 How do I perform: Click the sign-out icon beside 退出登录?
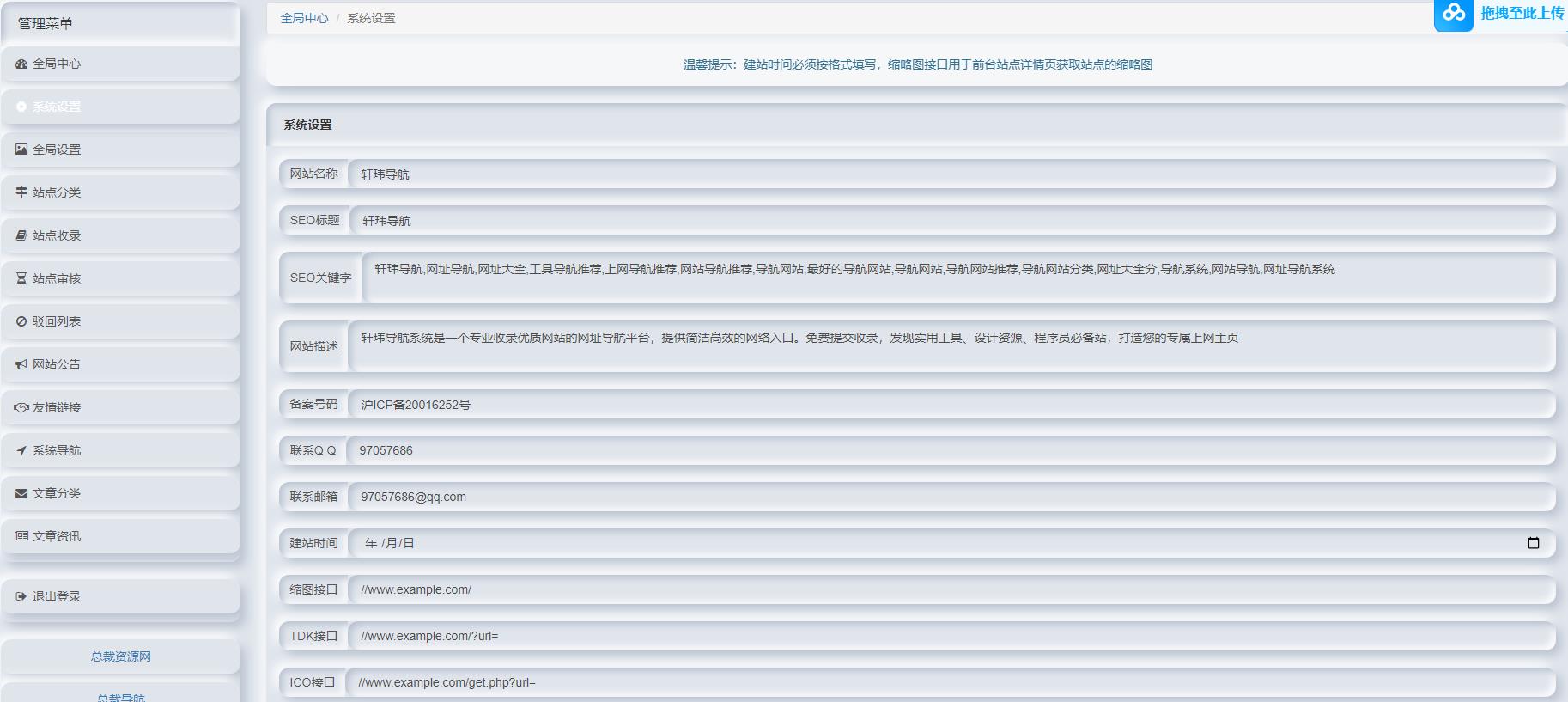pyautogui.click(x=21, y=596)
